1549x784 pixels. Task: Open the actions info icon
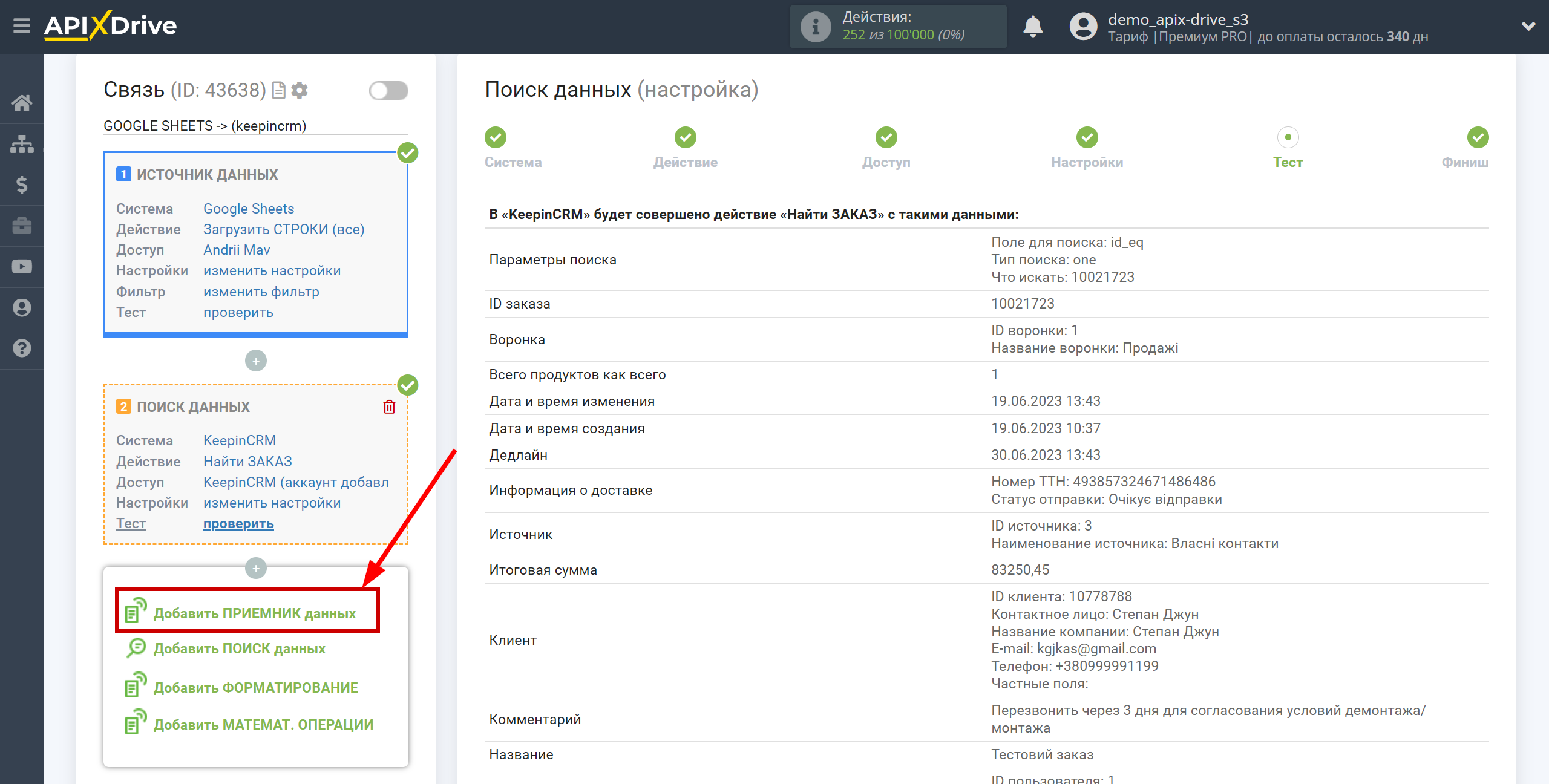[x=815, y=27]
